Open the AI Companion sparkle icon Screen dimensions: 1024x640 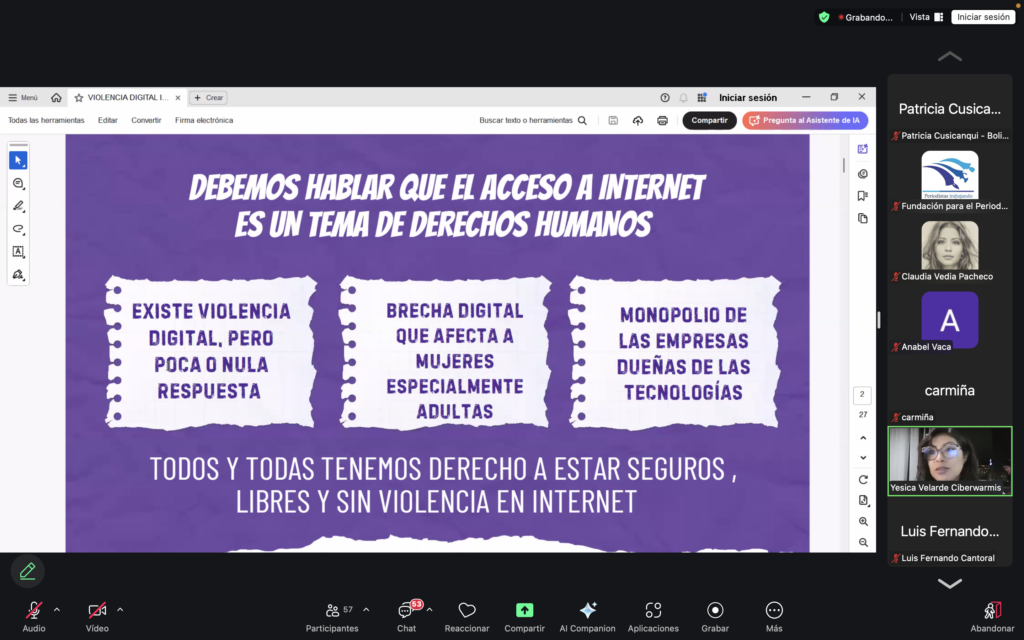[x=587, y=610]
